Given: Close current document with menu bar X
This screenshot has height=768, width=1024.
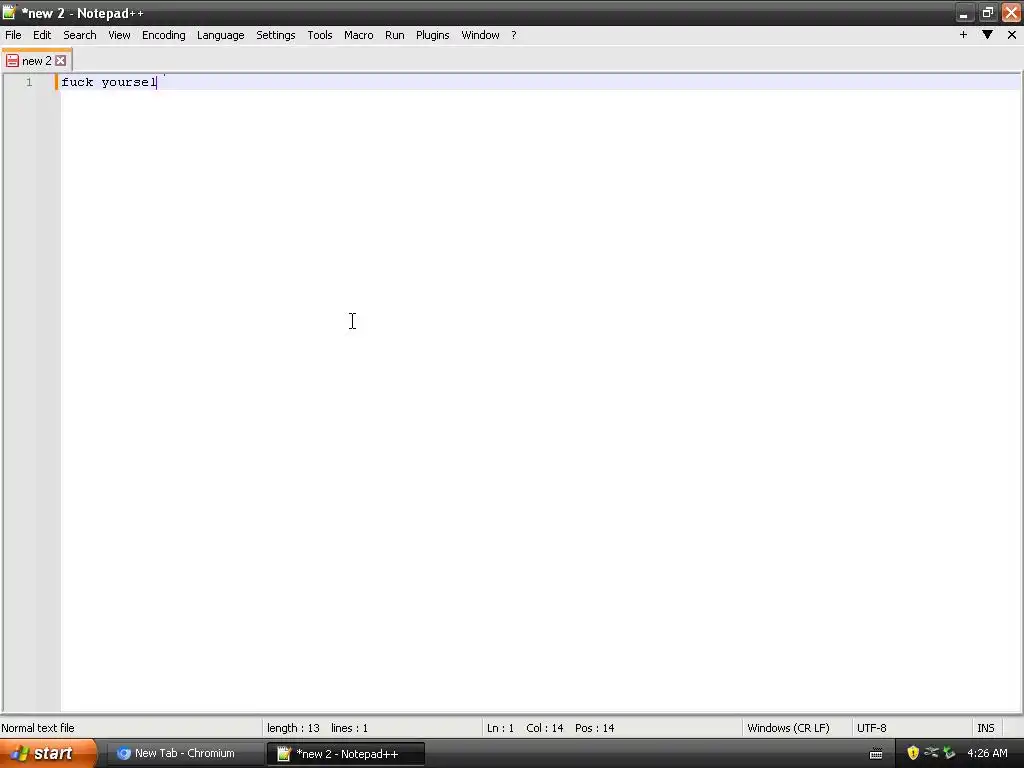Looking at the screenshot, I should (x=1012, y=35).
